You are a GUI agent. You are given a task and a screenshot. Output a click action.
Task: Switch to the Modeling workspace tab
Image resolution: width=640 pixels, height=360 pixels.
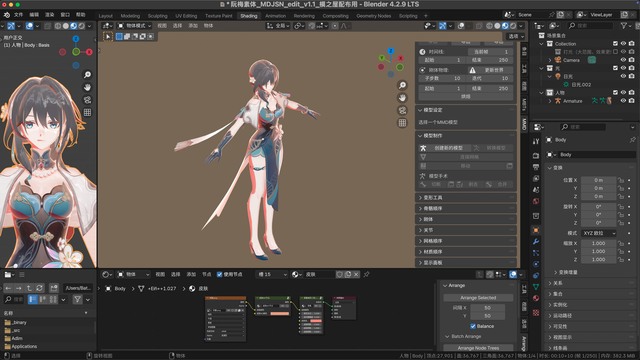coord(130,16)
